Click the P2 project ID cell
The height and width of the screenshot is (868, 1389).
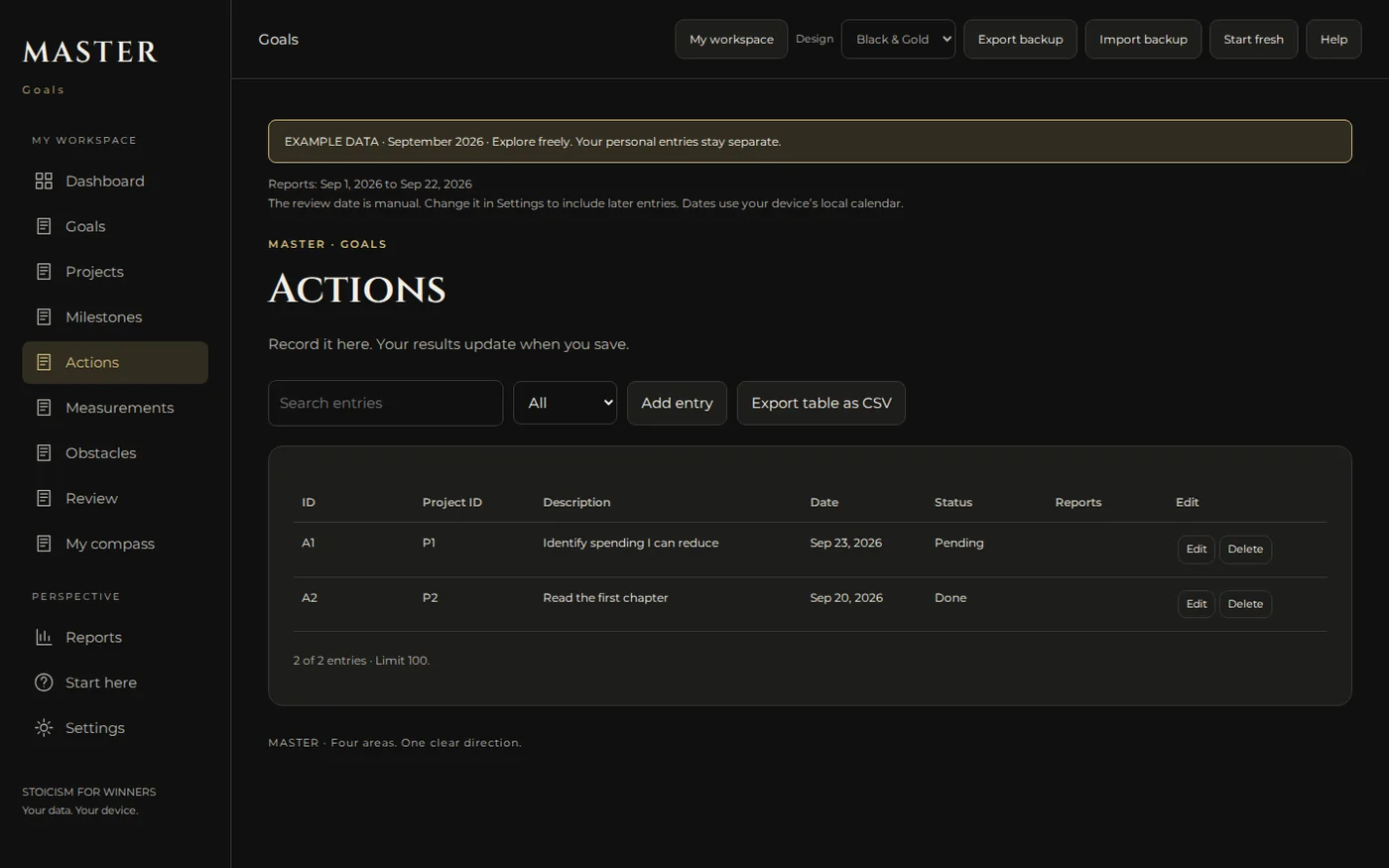(x=430, y=598)
